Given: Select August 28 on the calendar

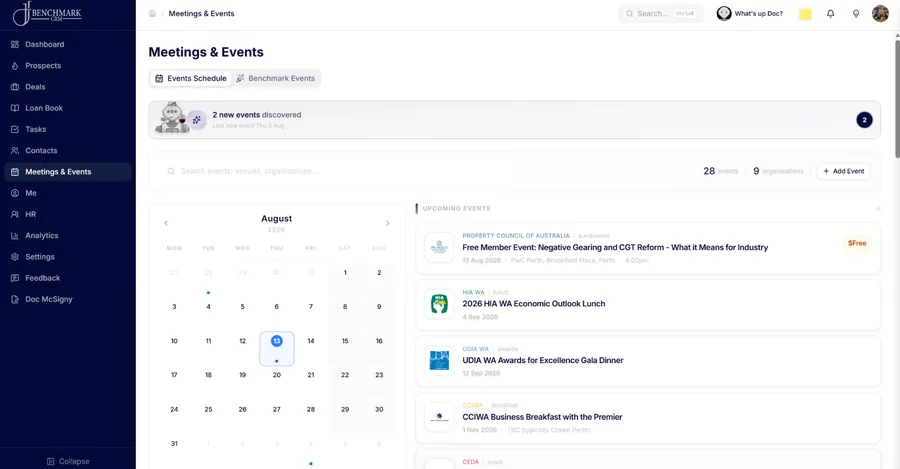Looking at the screenshot, I should [311, 409].
